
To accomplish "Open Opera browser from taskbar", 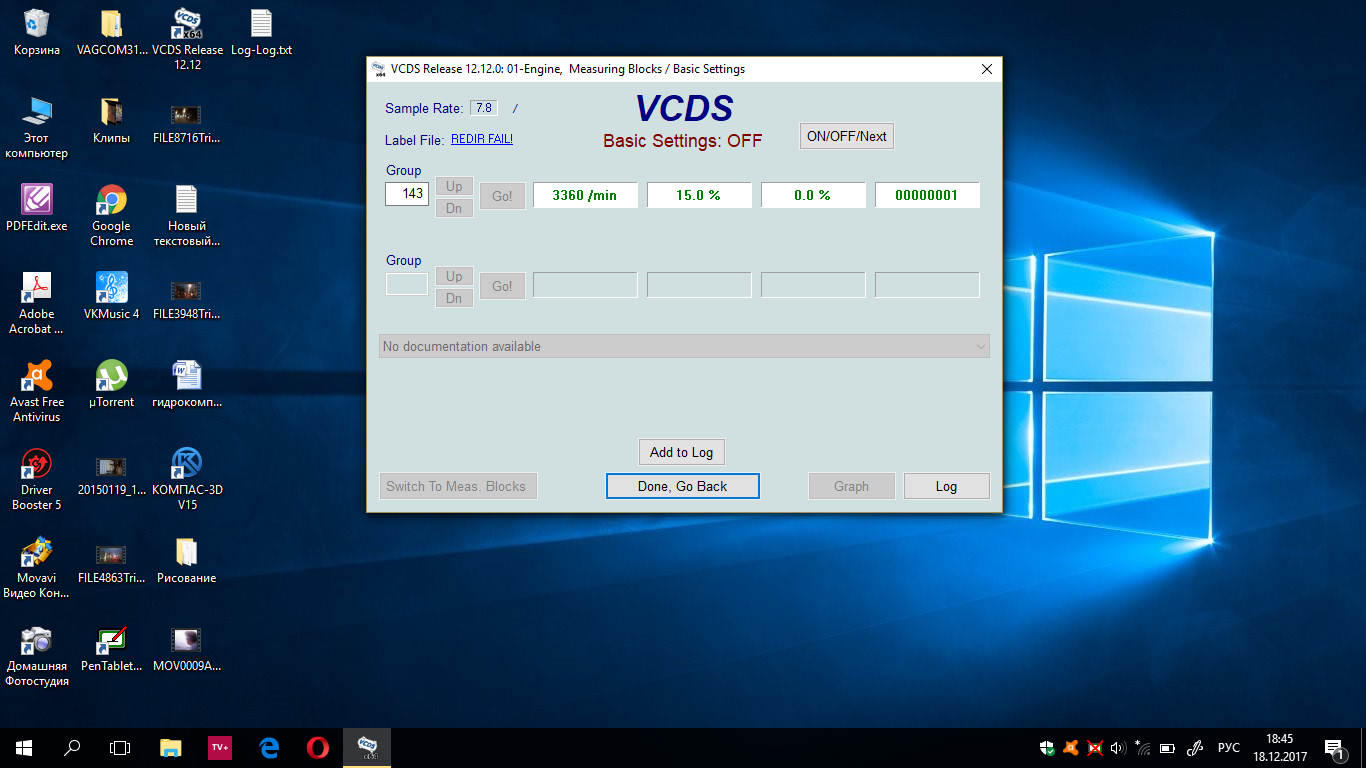I will point(318,747).
